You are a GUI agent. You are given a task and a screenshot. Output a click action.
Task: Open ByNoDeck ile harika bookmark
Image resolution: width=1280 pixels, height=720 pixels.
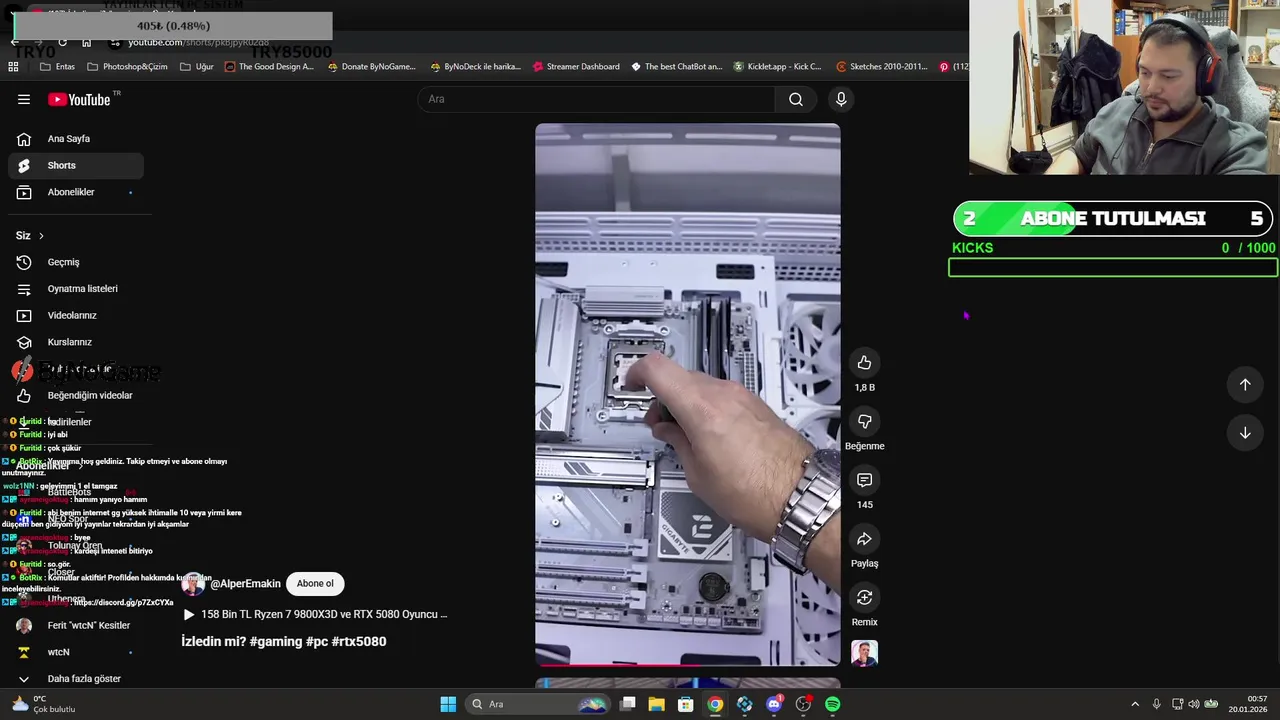[475, 67]
